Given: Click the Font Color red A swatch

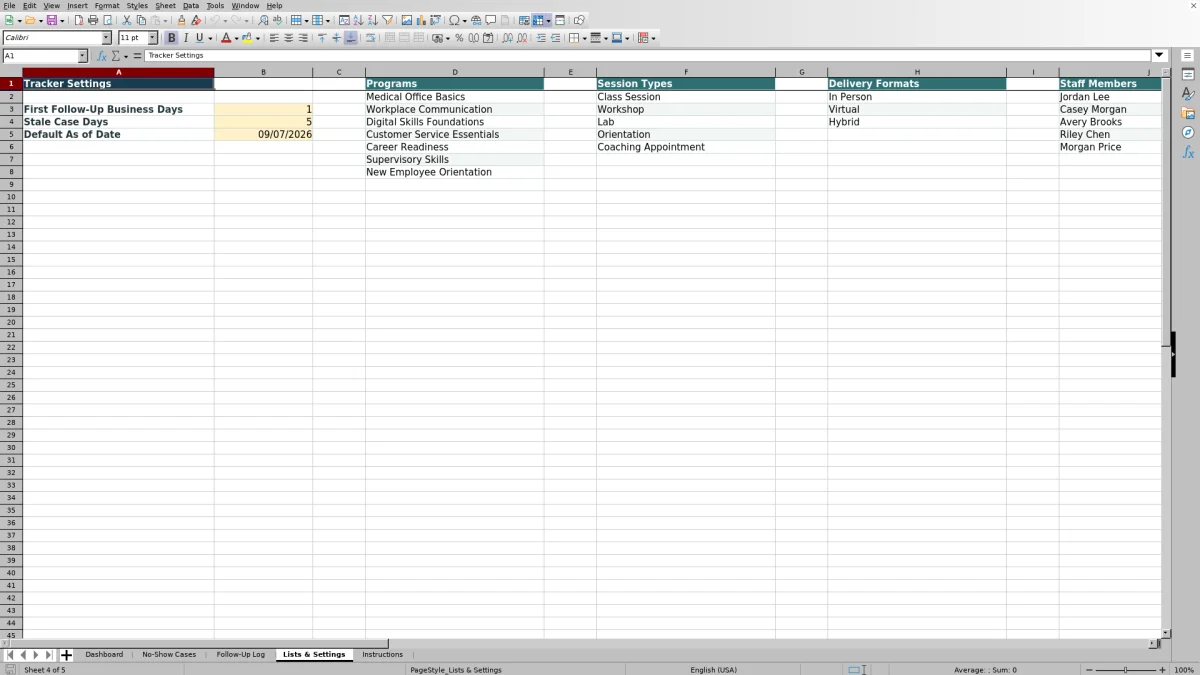Looking at the screenshot, I should point(225,38).
